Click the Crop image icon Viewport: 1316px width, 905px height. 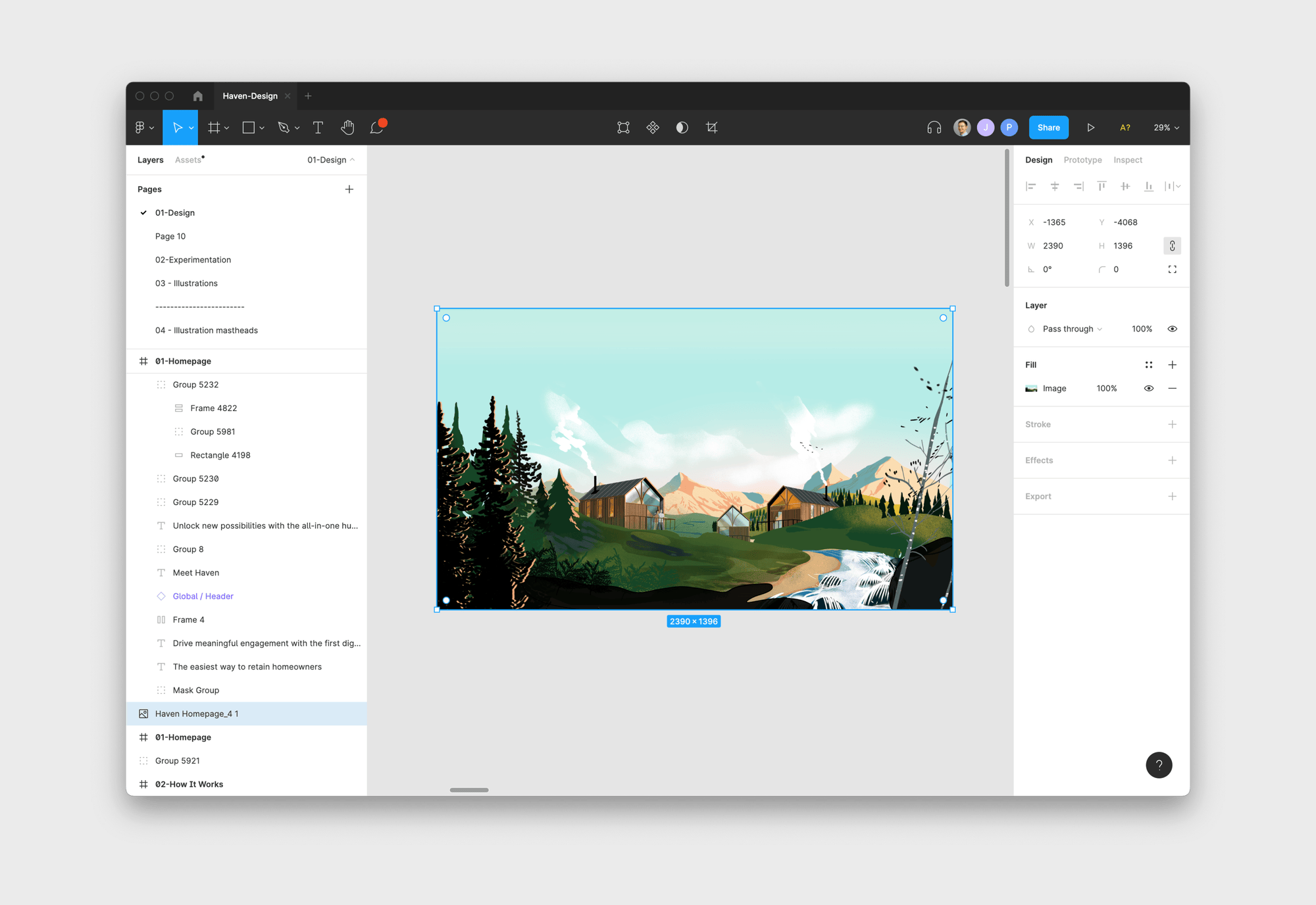[x=711, y=128]
